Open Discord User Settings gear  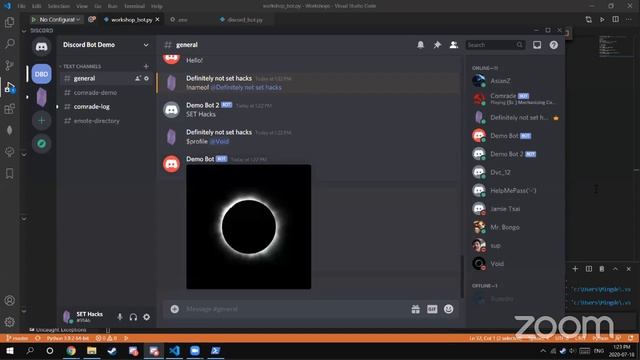point(147,317)
